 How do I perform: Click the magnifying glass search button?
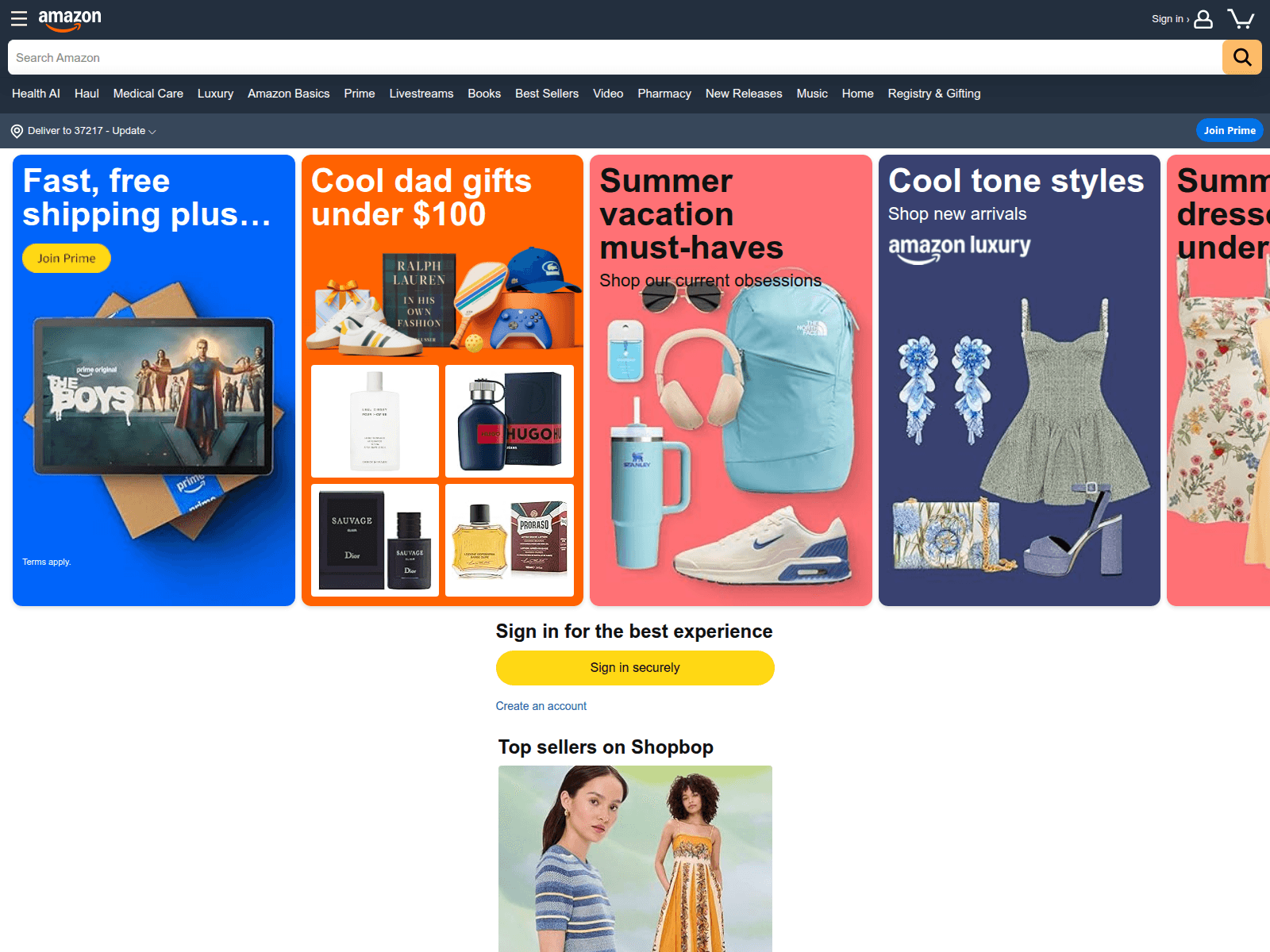(1242, 57)
